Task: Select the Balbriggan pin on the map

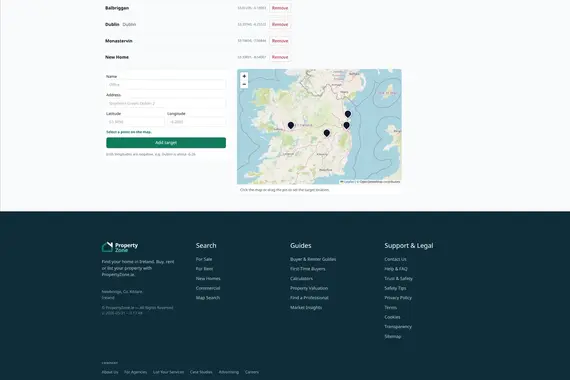Action: (x=348, y=114)
